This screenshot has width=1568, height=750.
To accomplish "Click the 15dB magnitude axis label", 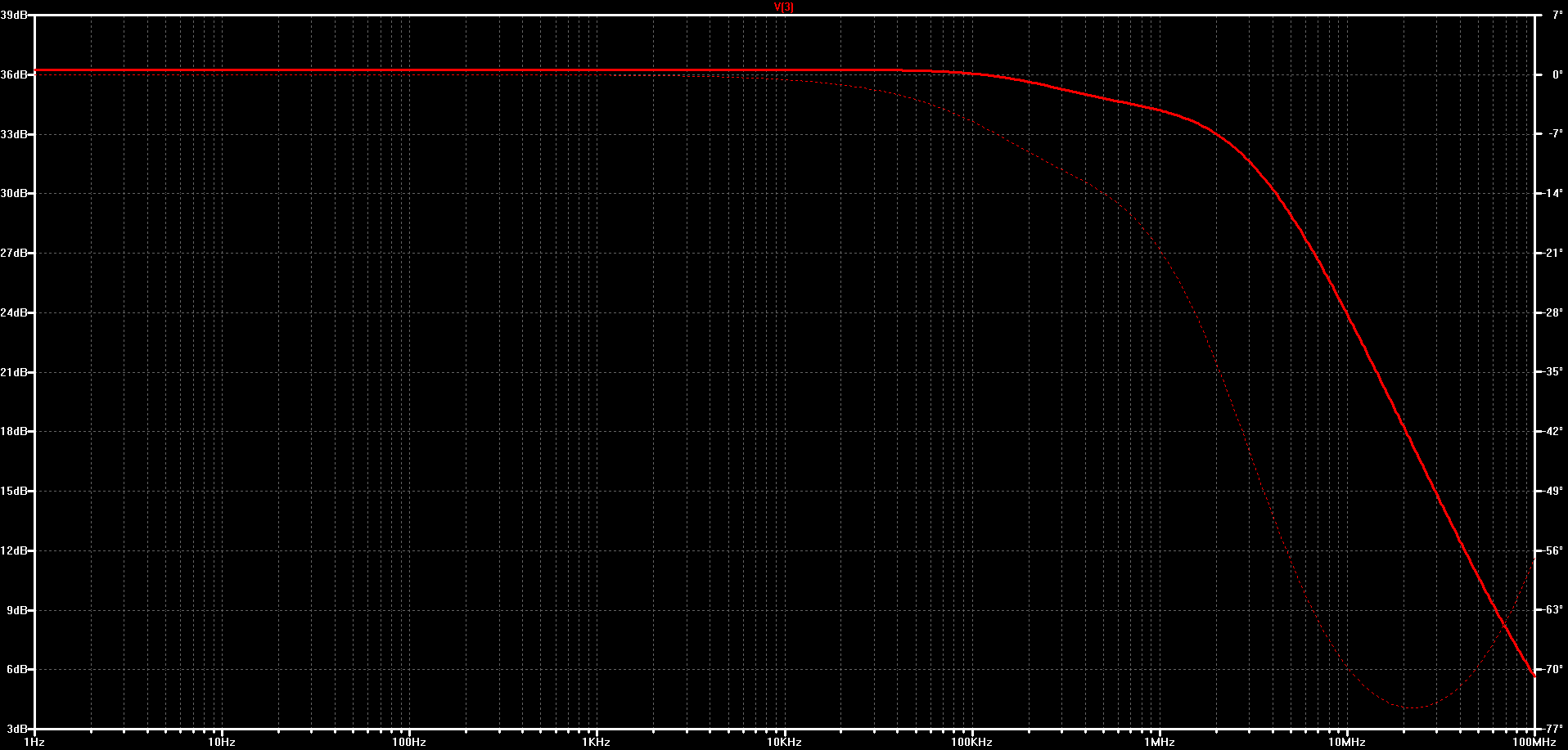I will click(14, 492).
